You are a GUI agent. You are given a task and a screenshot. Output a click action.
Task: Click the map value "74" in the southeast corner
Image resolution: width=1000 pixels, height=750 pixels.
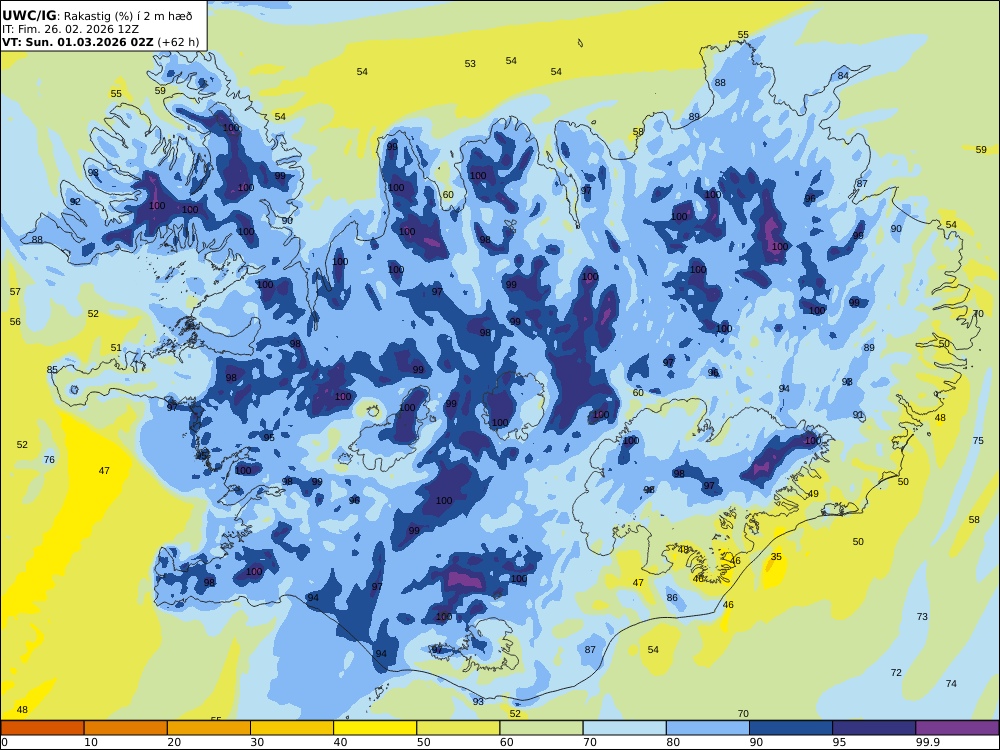tap(951, 683)
